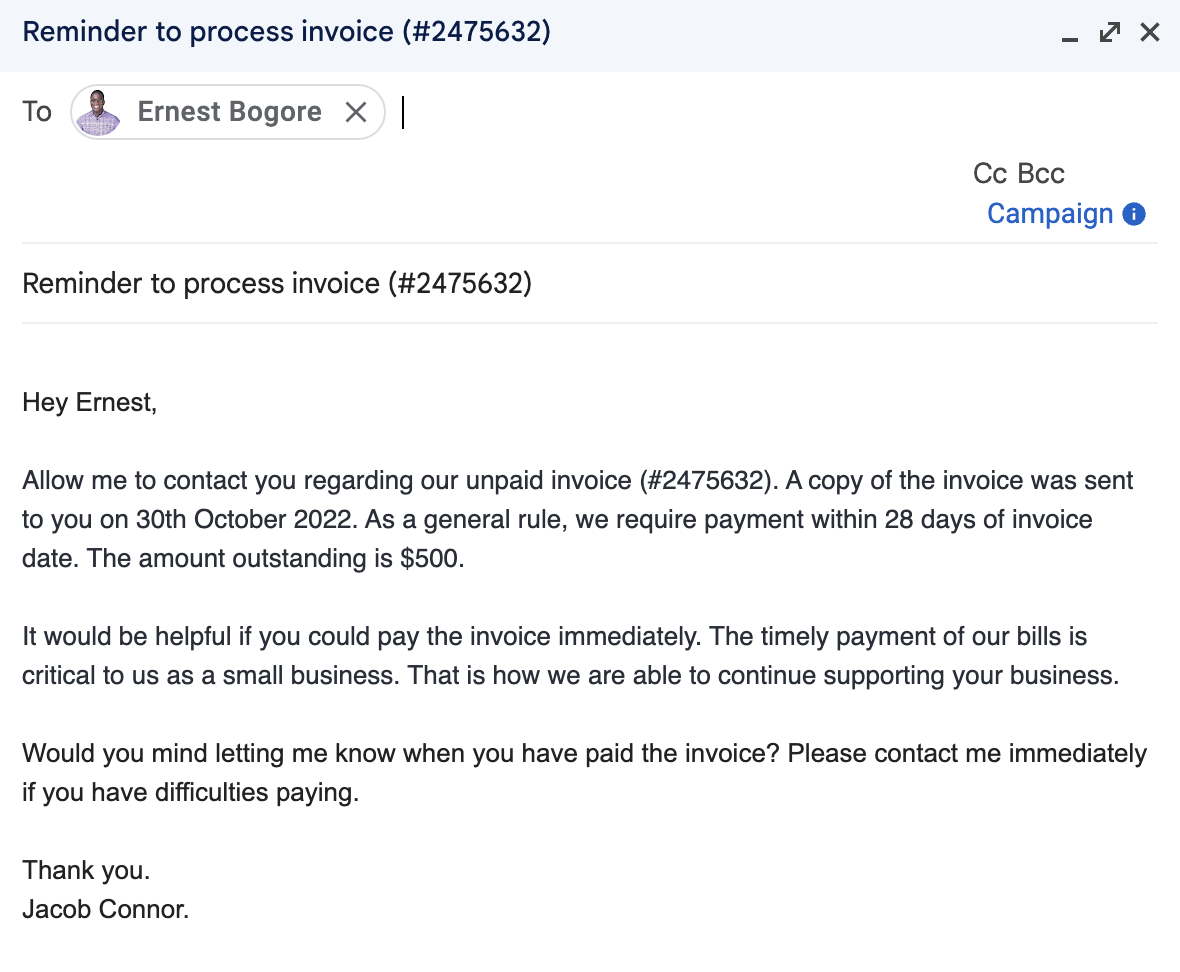Screen dimensions: 1180x972
Task: Select the Ernest Bogore recipient chip
Action: click(228, 112)
